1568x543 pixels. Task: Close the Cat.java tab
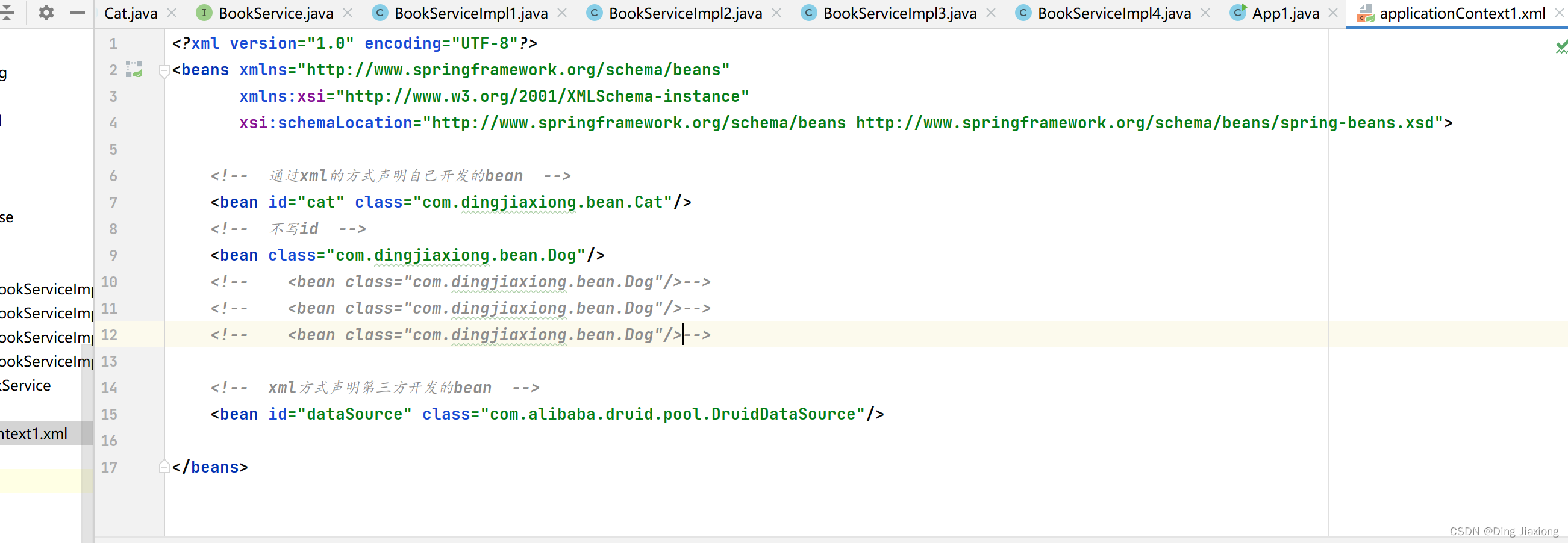click(172, 13)
